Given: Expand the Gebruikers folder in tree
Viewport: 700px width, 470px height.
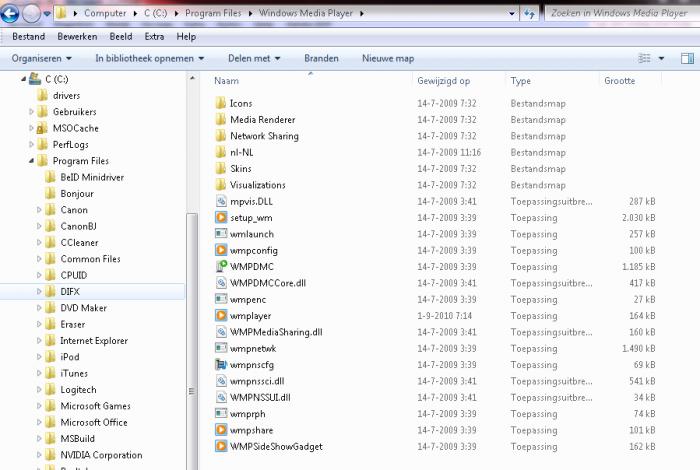Looking at the screenshot, I should point(31,112).
